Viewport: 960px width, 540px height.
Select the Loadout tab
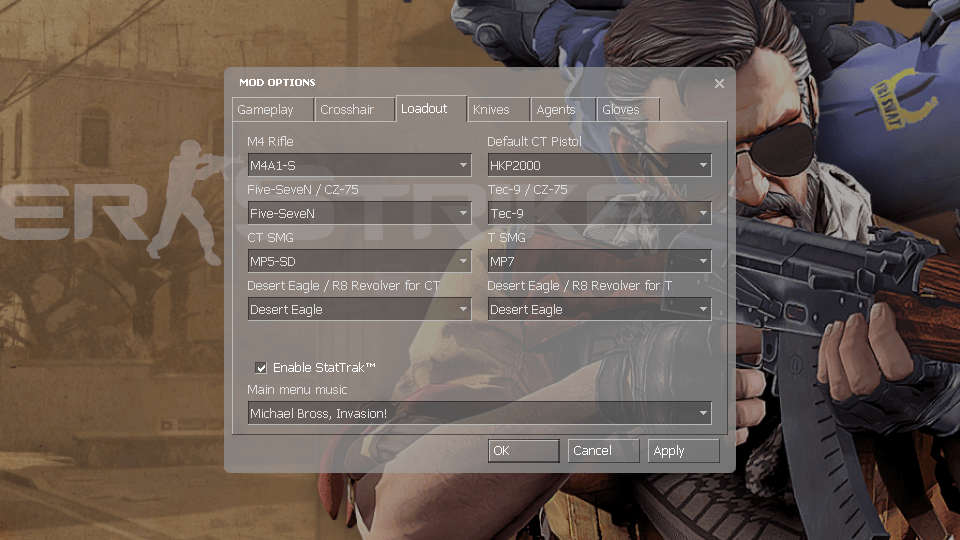point(424,109)
